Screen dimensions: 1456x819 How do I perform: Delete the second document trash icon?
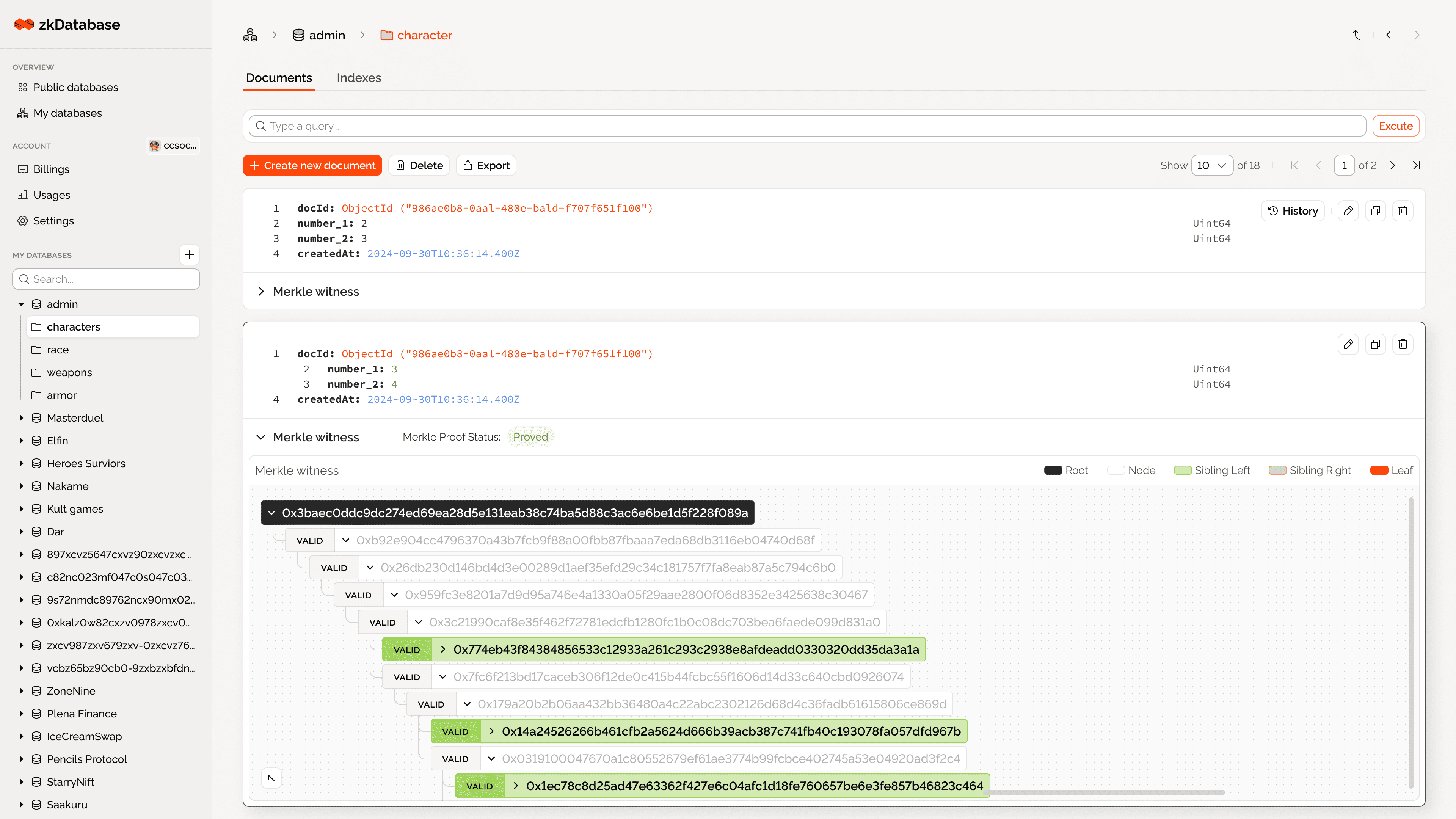1403,344
